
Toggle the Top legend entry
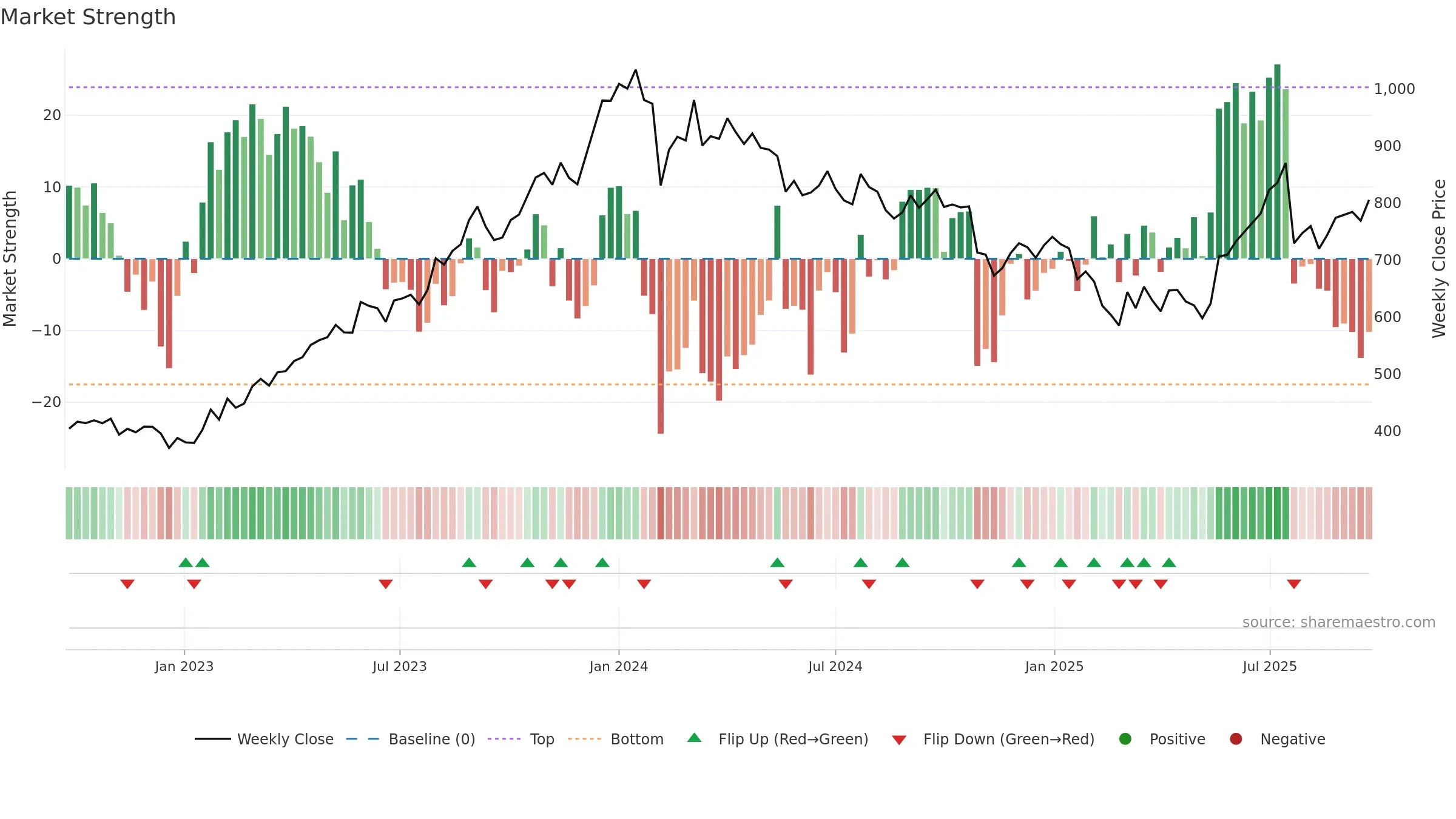tap(521, 739)
